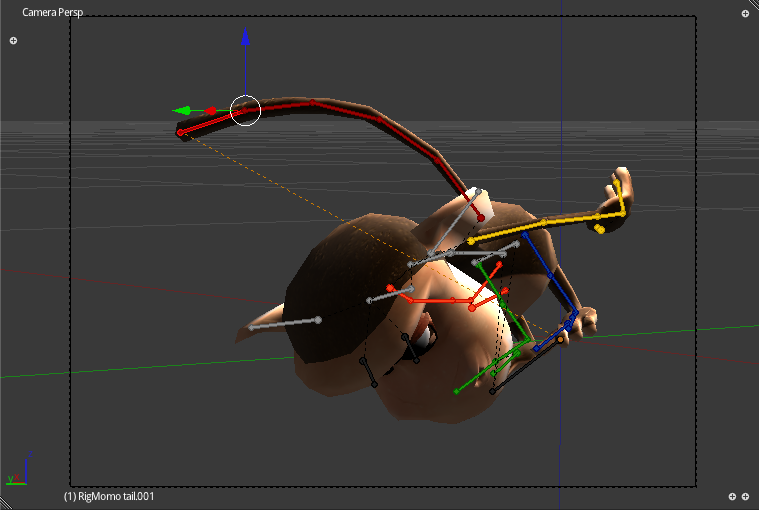759x510 pixels.
Task: Select the green leg bone's lower tip
Action: point(456,391)
